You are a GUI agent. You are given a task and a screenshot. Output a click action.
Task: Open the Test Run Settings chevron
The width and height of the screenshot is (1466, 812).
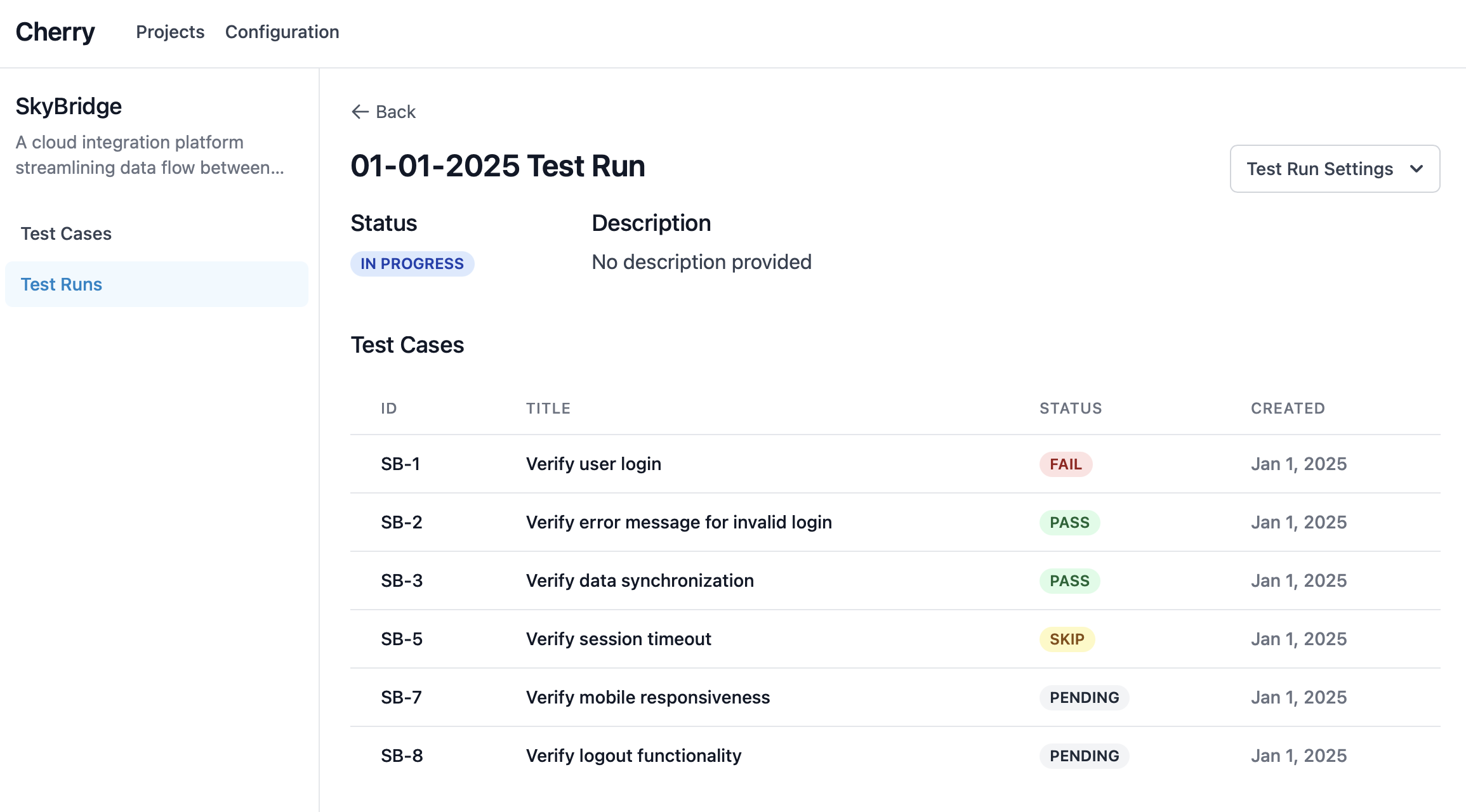1418,169
